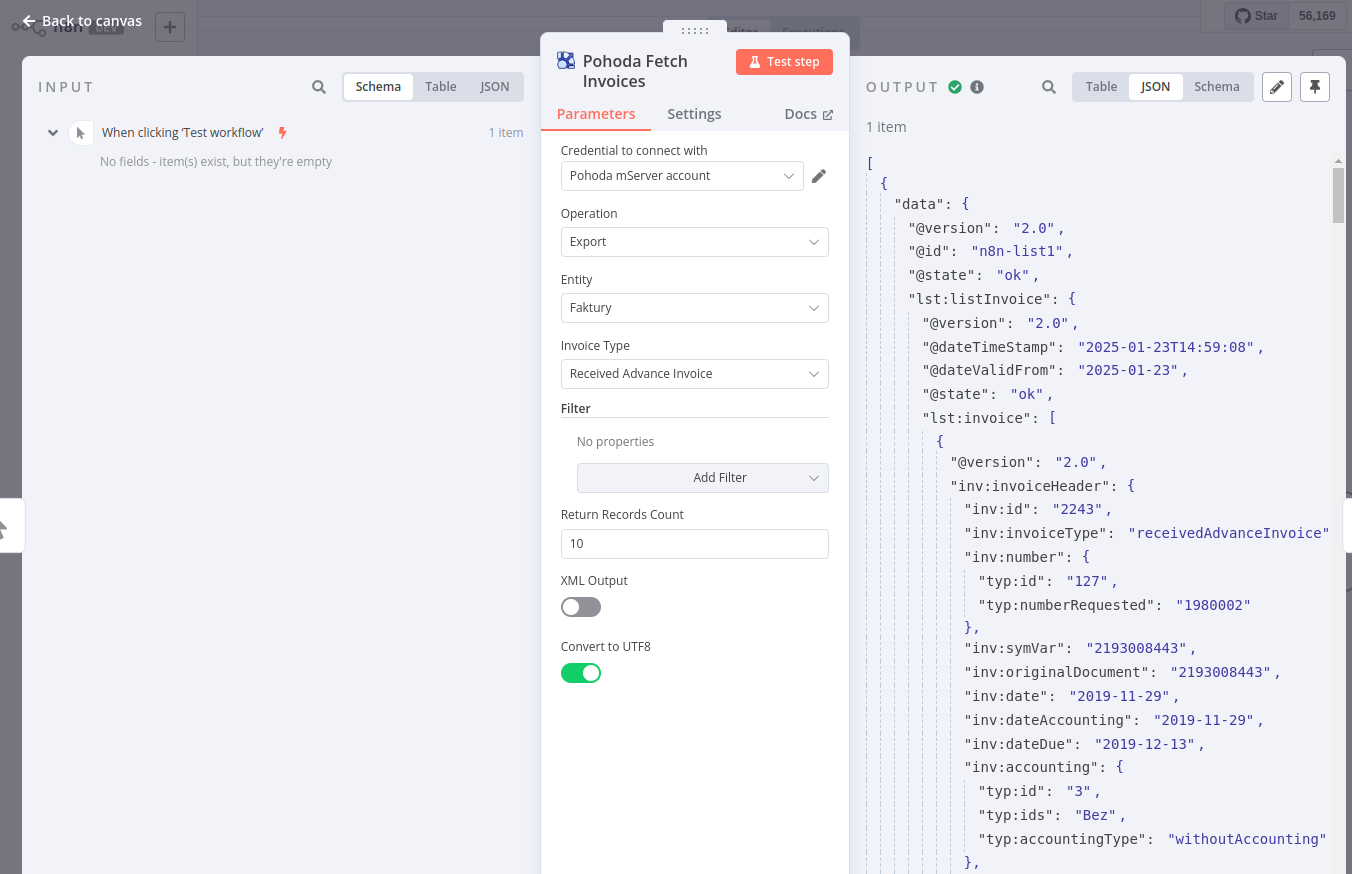The image size is (1352, 874).
Task: Switch output view to Schema
Action: [x=1217, y=87]
